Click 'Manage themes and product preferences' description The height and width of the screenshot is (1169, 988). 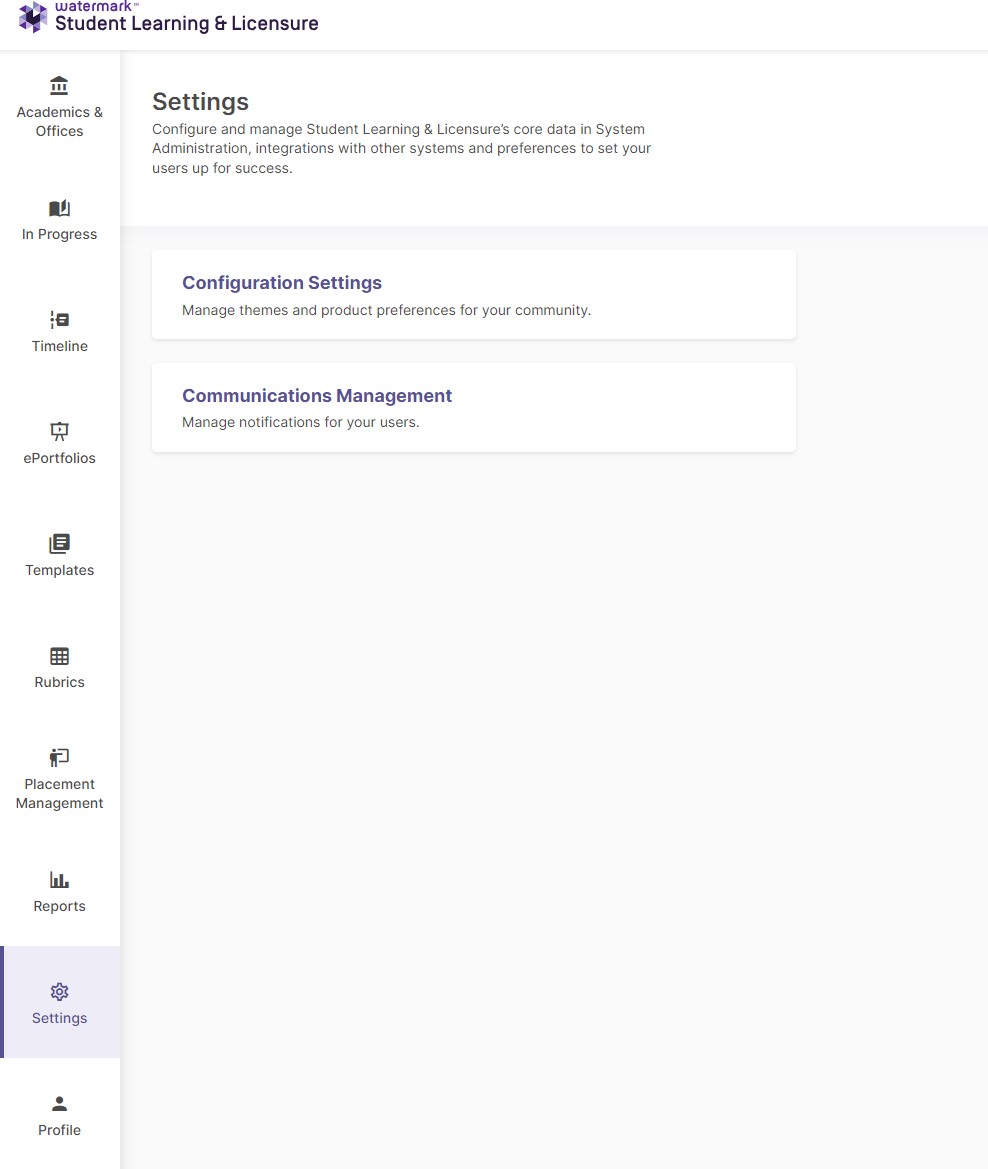[x=386, y=310]
